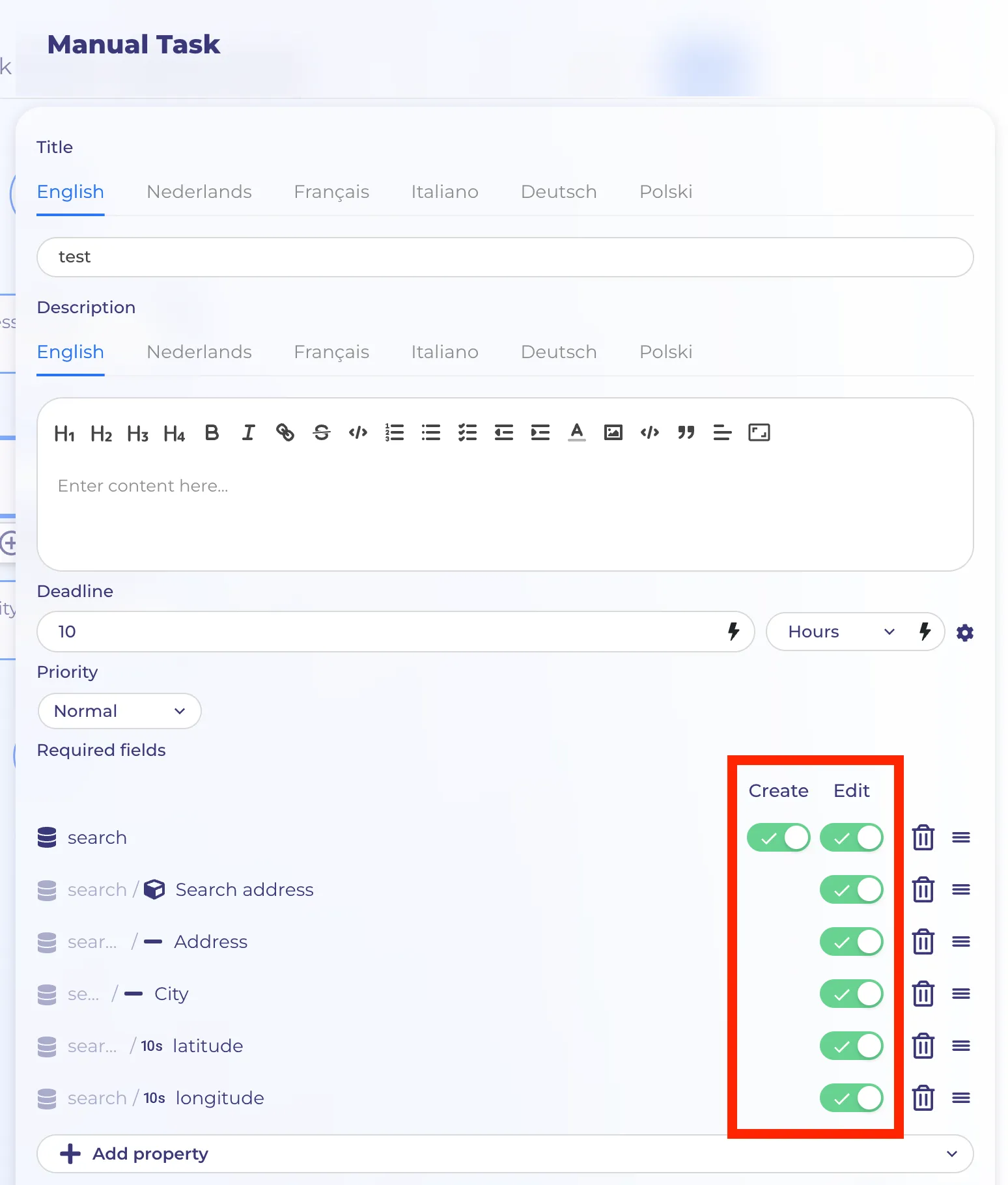Expand the Add property chevron
This screenshot has height=1185, width=1008.
click(952, 1154)
